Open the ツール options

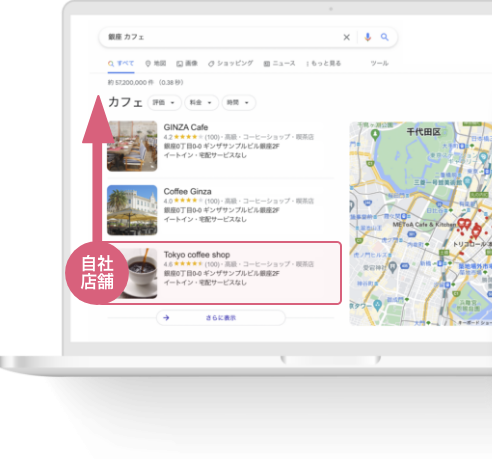click(x=379, y=63)
